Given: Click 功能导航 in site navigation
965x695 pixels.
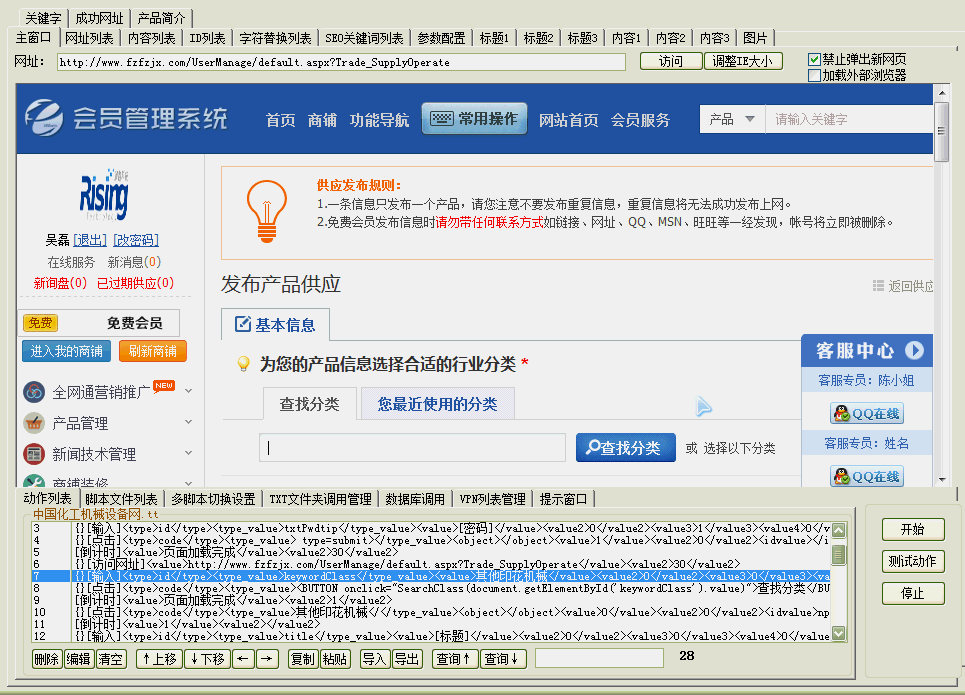Looking at the screenshot, I should (x=379, y=120).
